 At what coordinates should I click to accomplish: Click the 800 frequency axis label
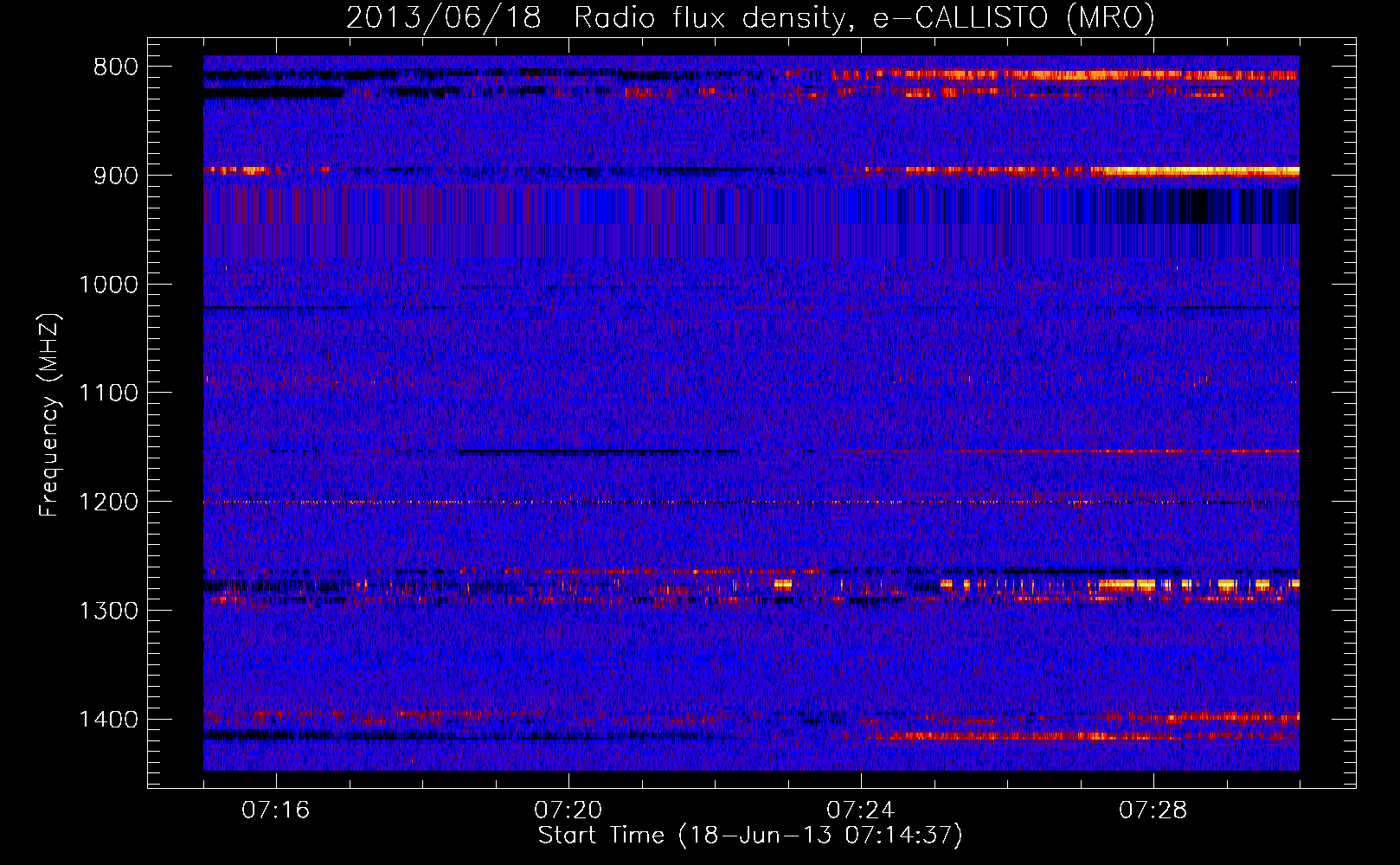(x=116, y=67)
